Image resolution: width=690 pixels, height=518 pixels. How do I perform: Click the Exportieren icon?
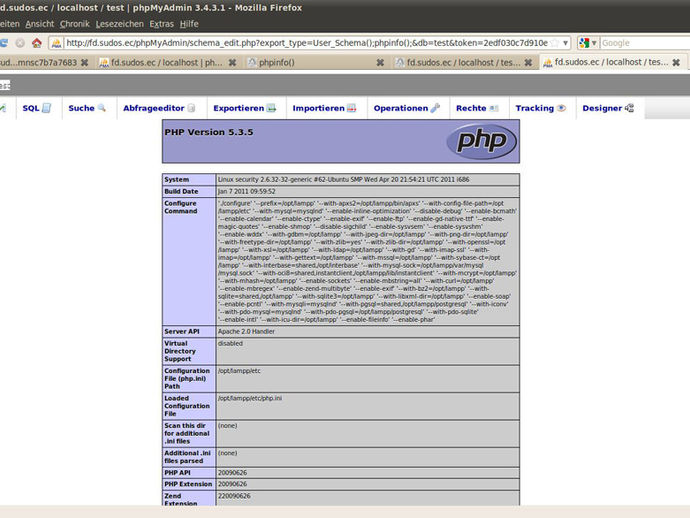pyautogui.click(x=272, y=108)
